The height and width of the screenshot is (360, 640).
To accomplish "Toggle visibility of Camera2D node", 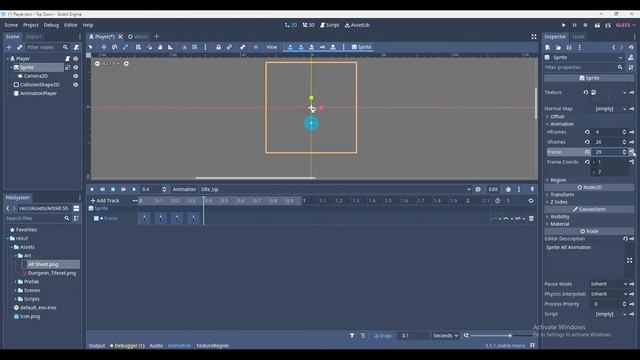I will (x=76, y=76).
